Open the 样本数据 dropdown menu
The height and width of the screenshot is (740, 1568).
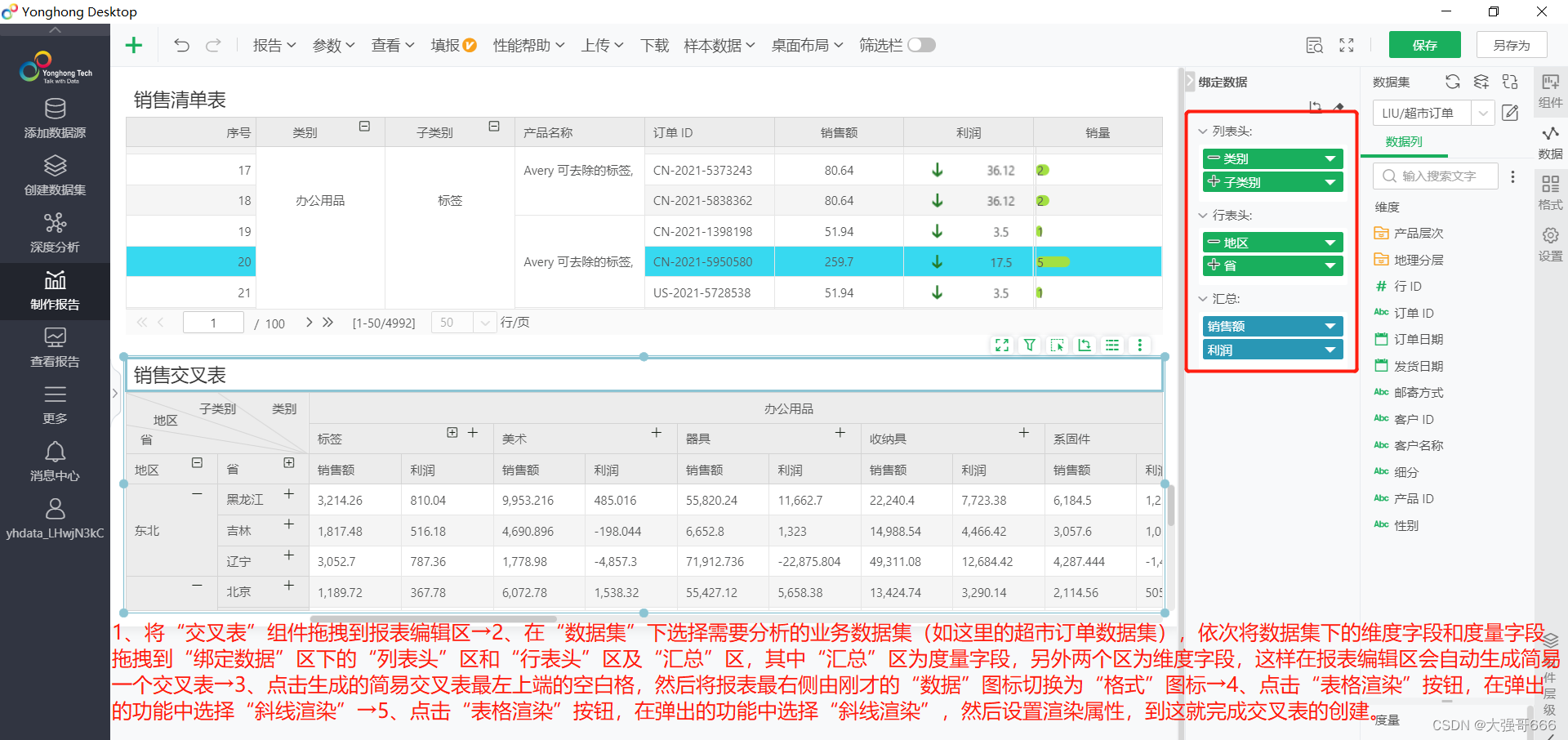719,45
